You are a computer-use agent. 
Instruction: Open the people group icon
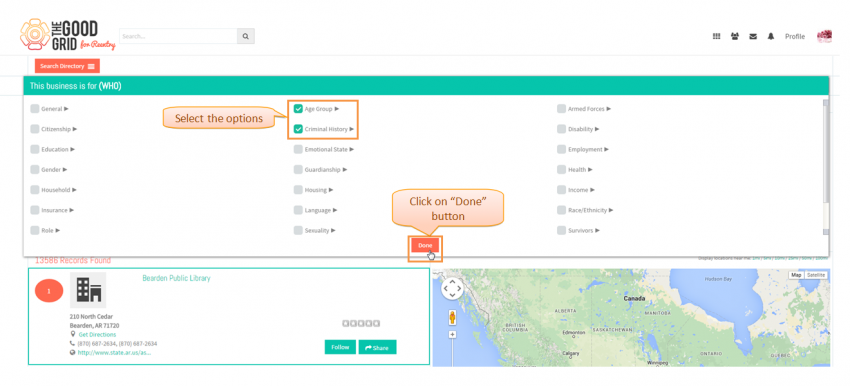[735, 36]
